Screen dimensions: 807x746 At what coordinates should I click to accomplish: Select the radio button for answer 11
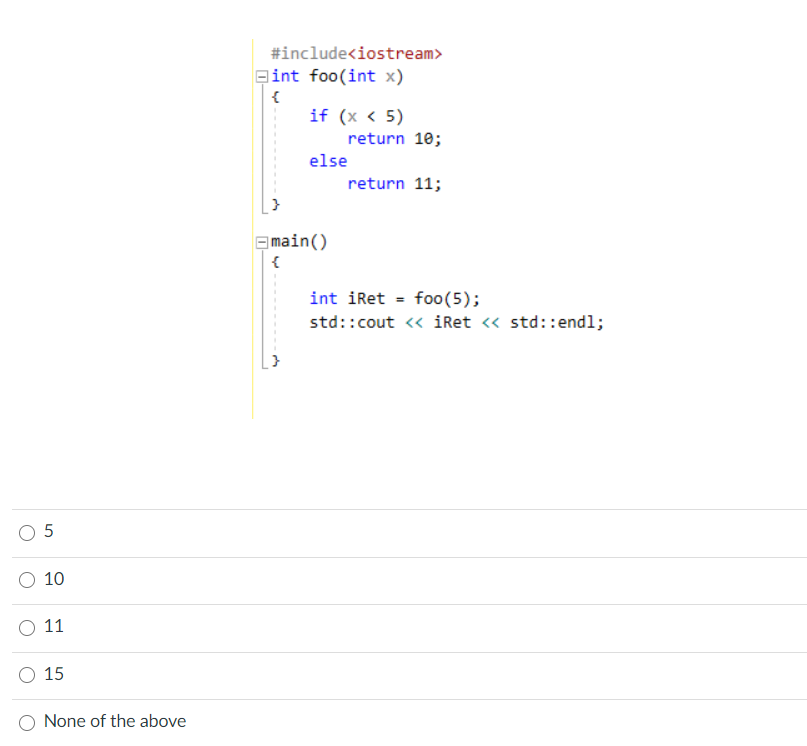27,628
